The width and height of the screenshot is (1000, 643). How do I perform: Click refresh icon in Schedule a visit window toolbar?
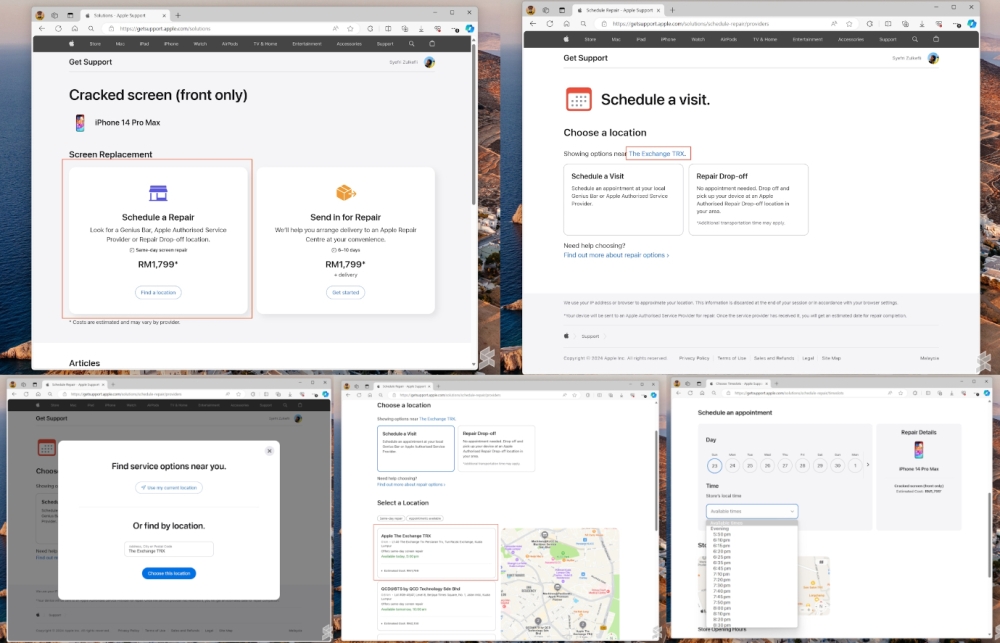[x=550, y=24]
